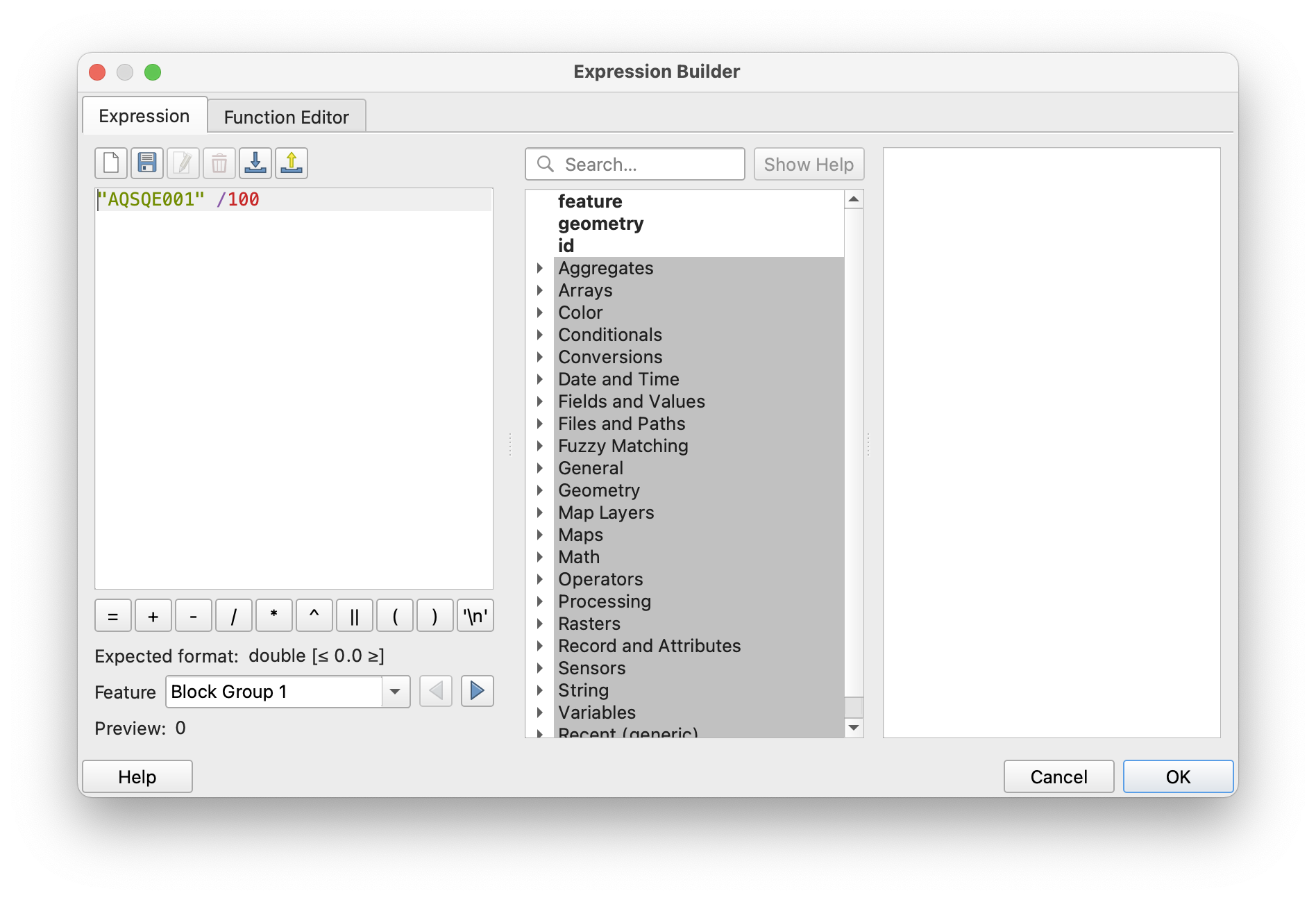Insert the newline character button
1316x900 pixels.
(x=474, y=615)
